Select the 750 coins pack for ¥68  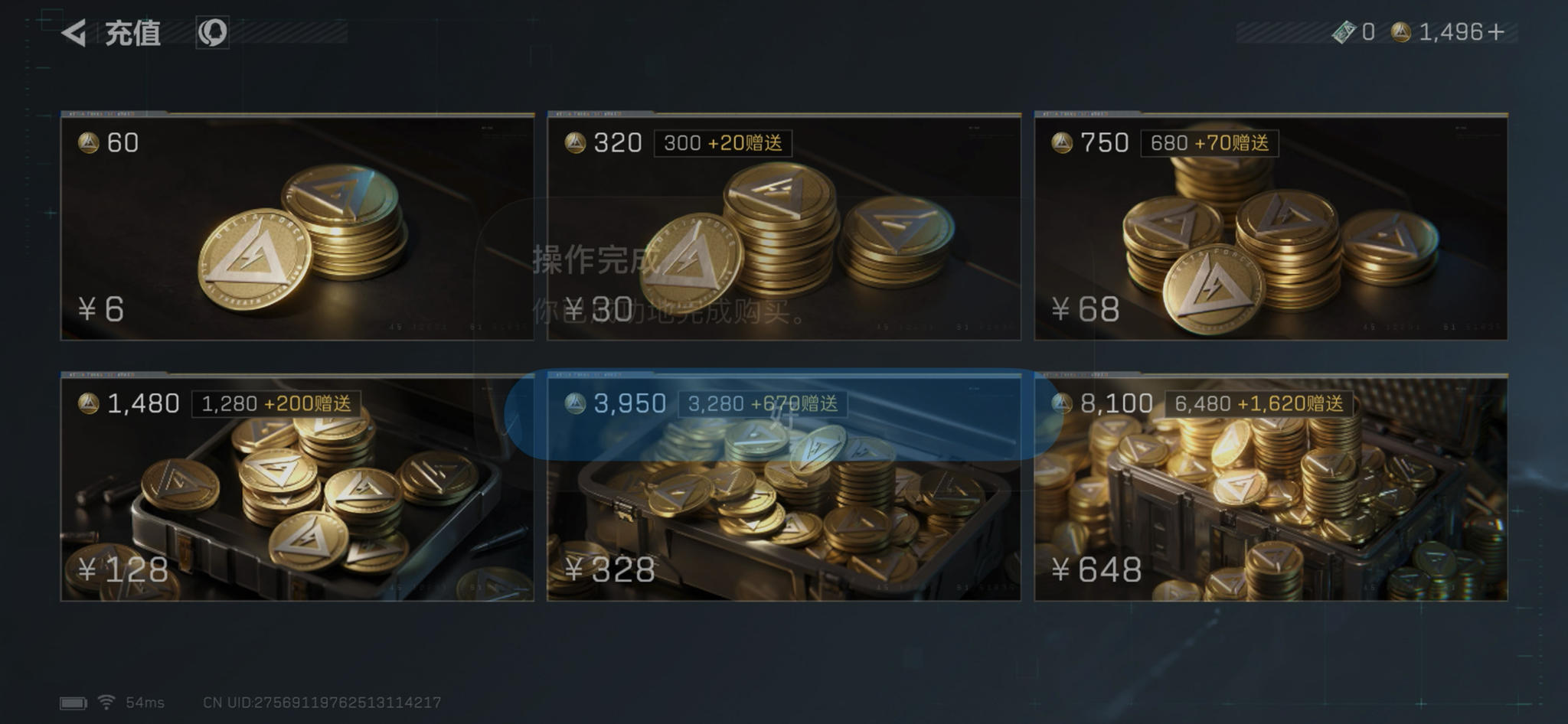click(x=1271, y=226)
